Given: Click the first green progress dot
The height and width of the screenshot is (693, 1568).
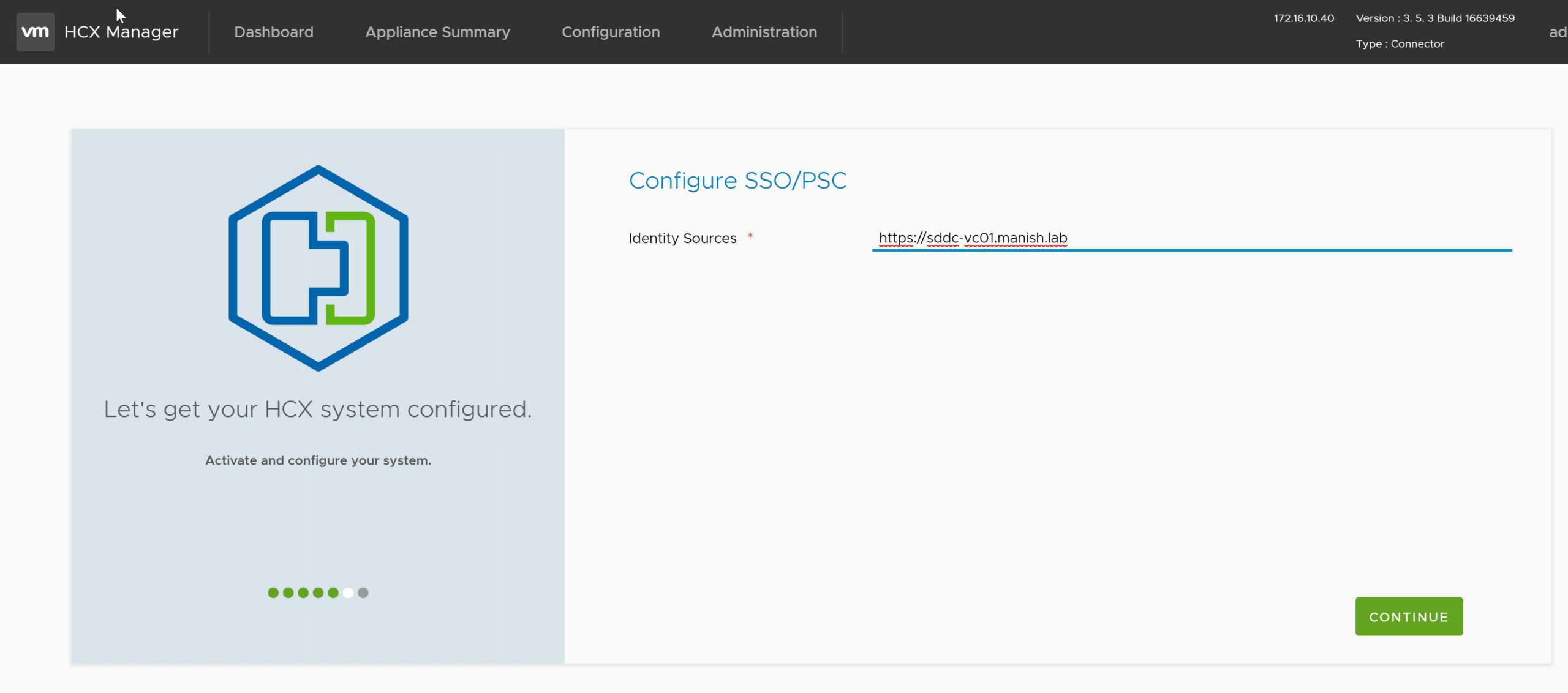Looking at the screenshot, I should pos(273,593).
